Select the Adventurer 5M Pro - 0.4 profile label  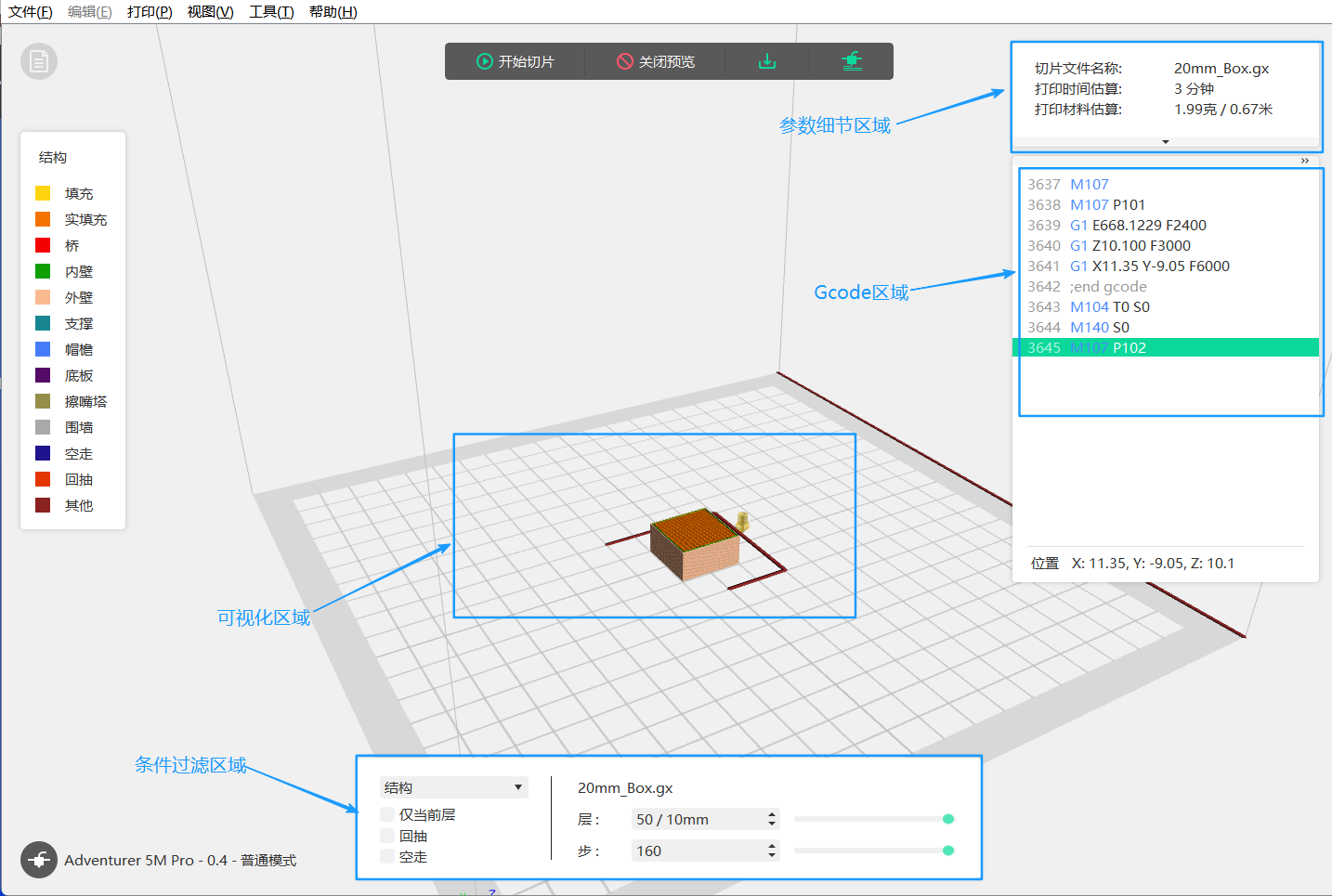[180, 861]
